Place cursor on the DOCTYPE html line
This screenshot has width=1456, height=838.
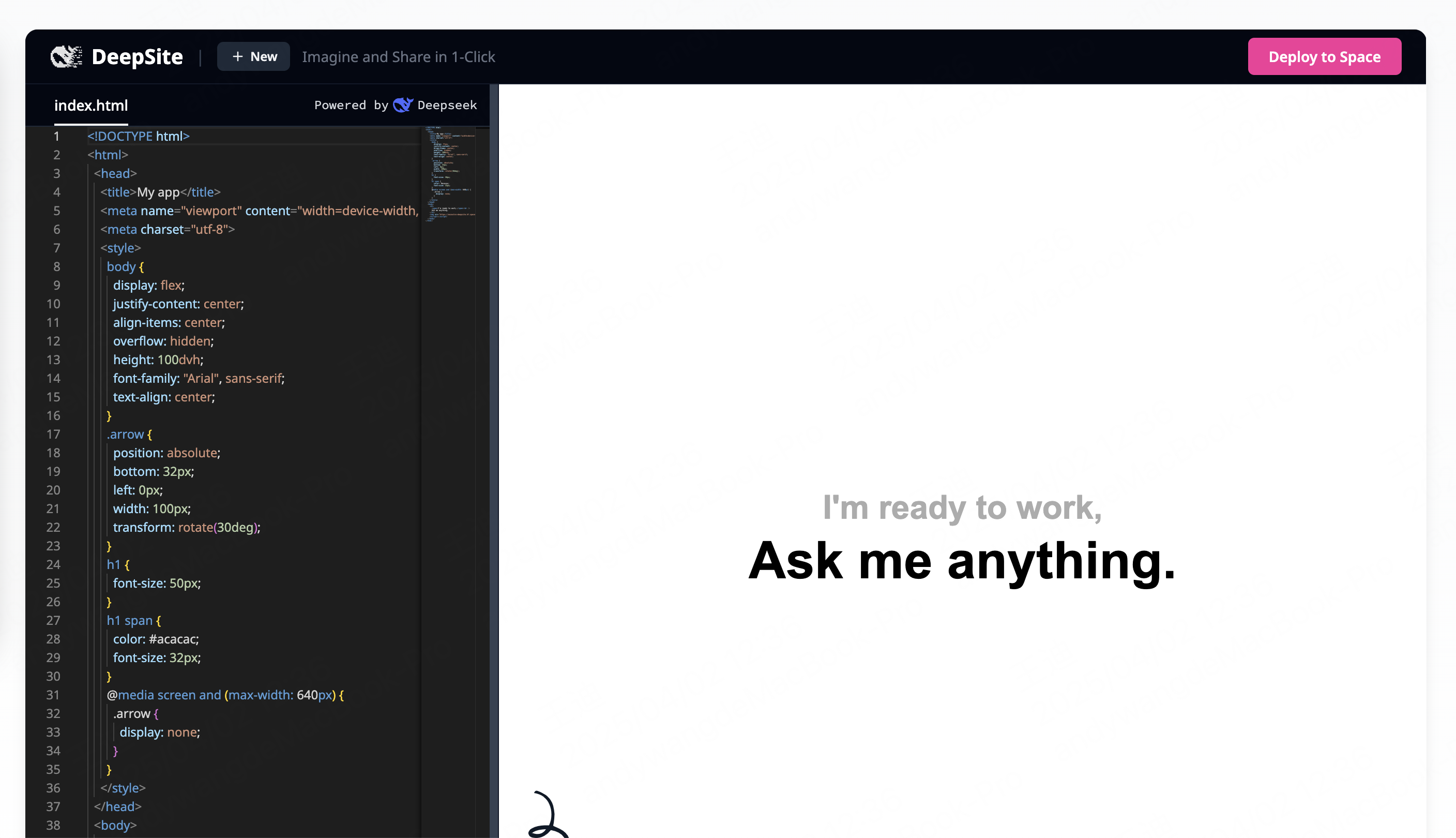(x=138, y=136)
